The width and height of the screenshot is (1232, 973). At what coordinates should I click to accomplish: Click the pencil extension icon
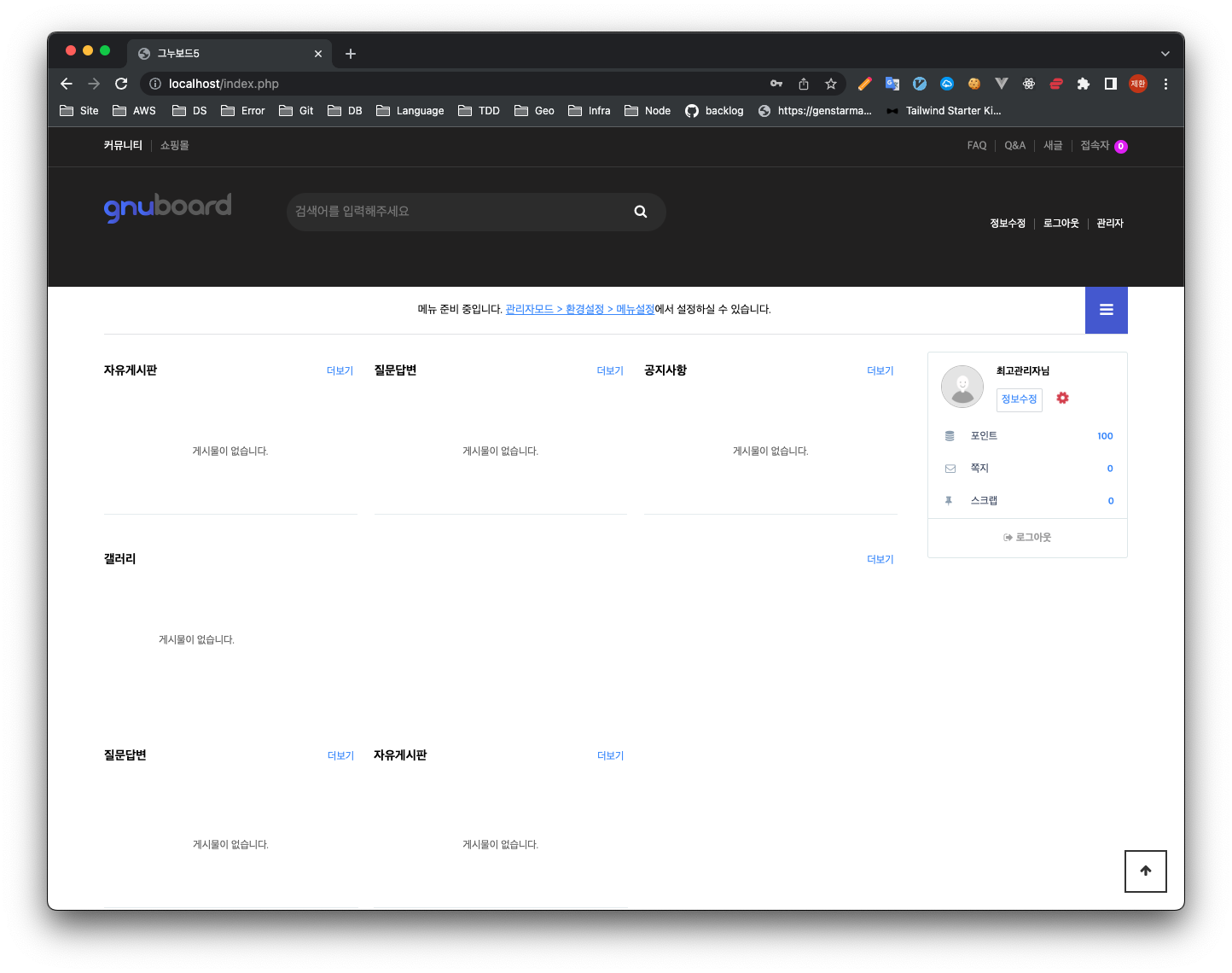865,84
